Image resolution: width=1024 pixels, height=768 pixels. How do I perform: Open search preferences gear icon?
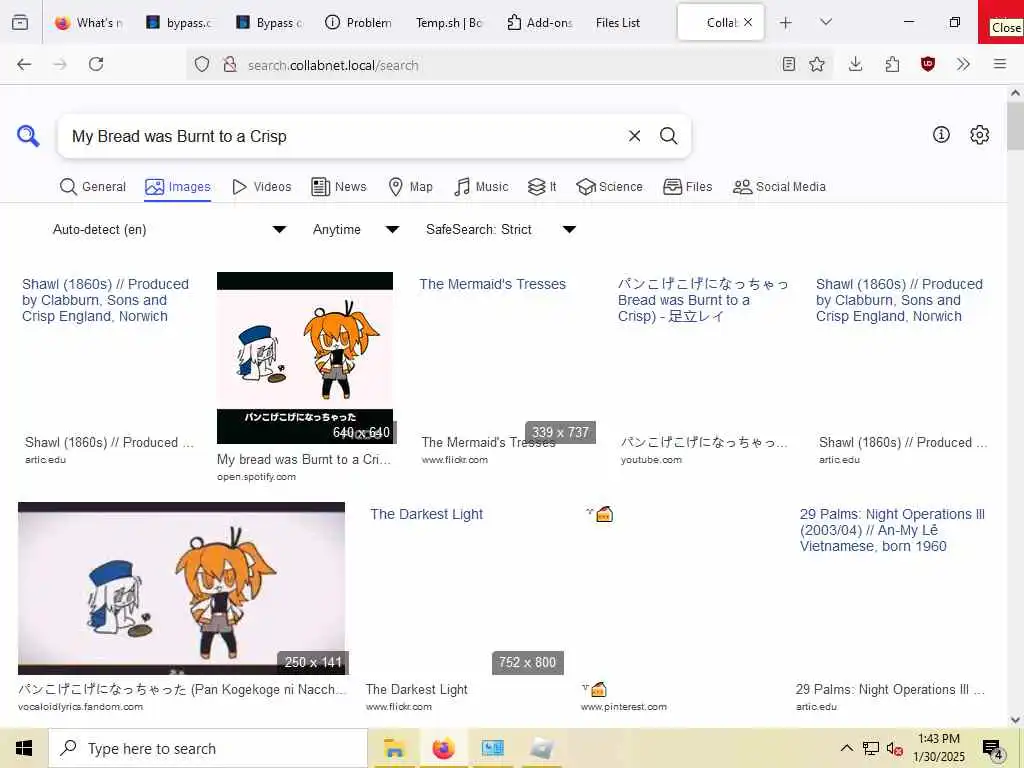[x=979, y=135]
